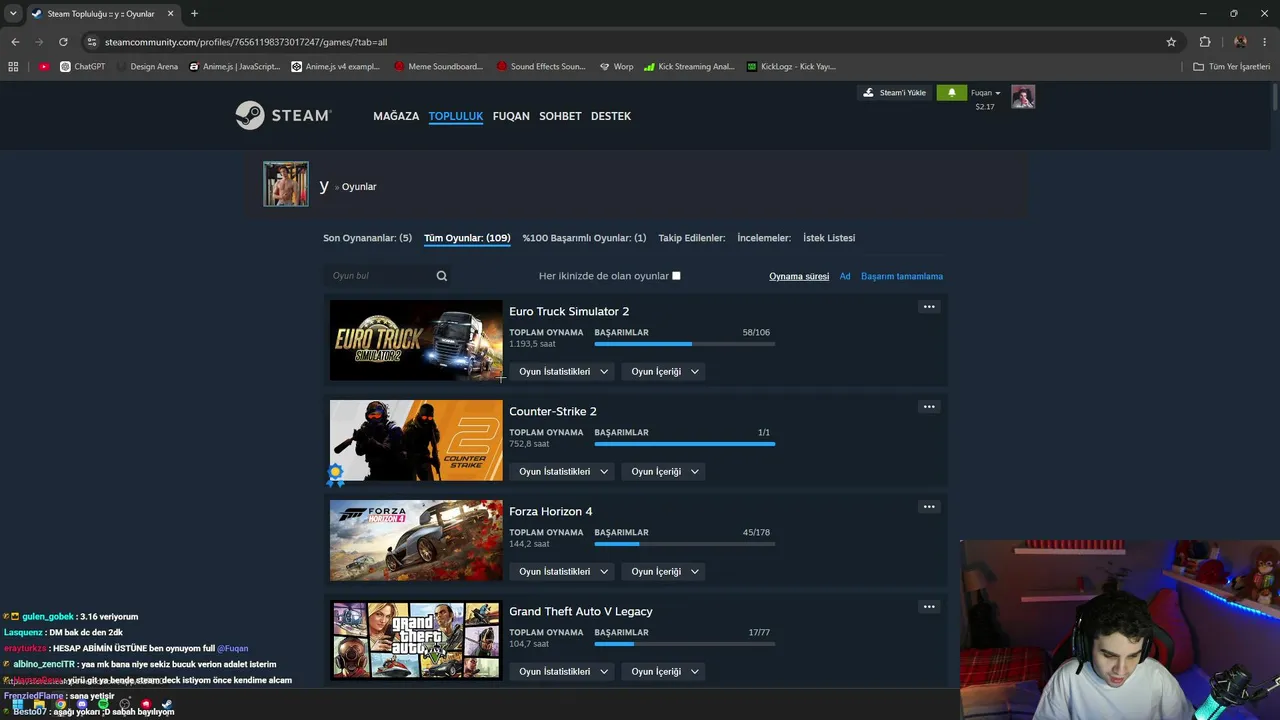Click the perfect-game ribbon badge on Counter-Strike 2
This screenshot has height=720, width=1280.
pos(335,474)
